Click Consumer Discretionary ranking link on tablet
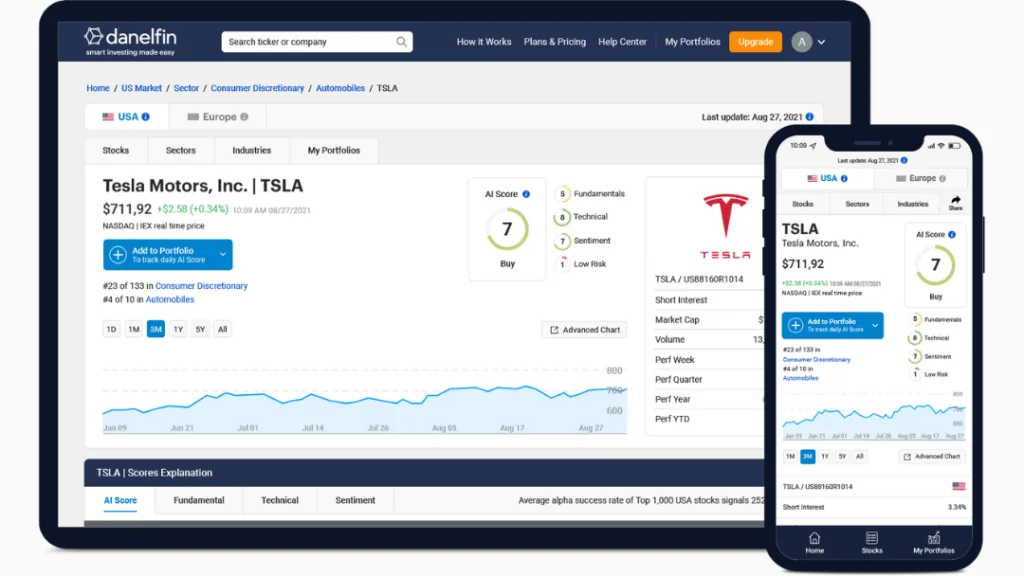The width and height of the screenshot is (1024, 576). [x=201, y=286]
